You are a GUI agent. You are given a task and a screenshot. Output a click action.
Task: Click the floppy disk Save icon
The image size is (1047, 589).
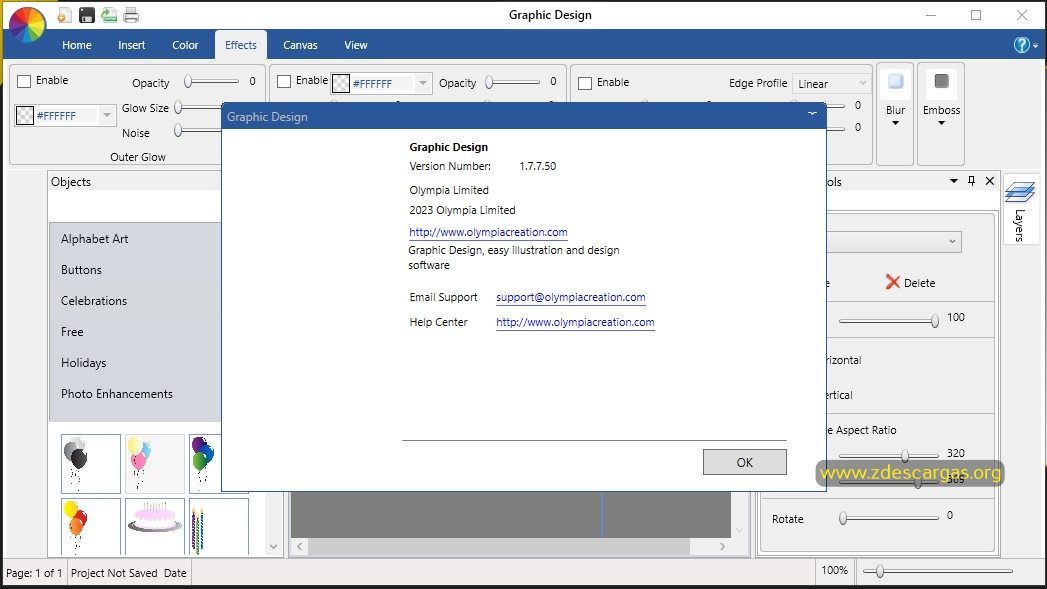click(x=86, y=15)
